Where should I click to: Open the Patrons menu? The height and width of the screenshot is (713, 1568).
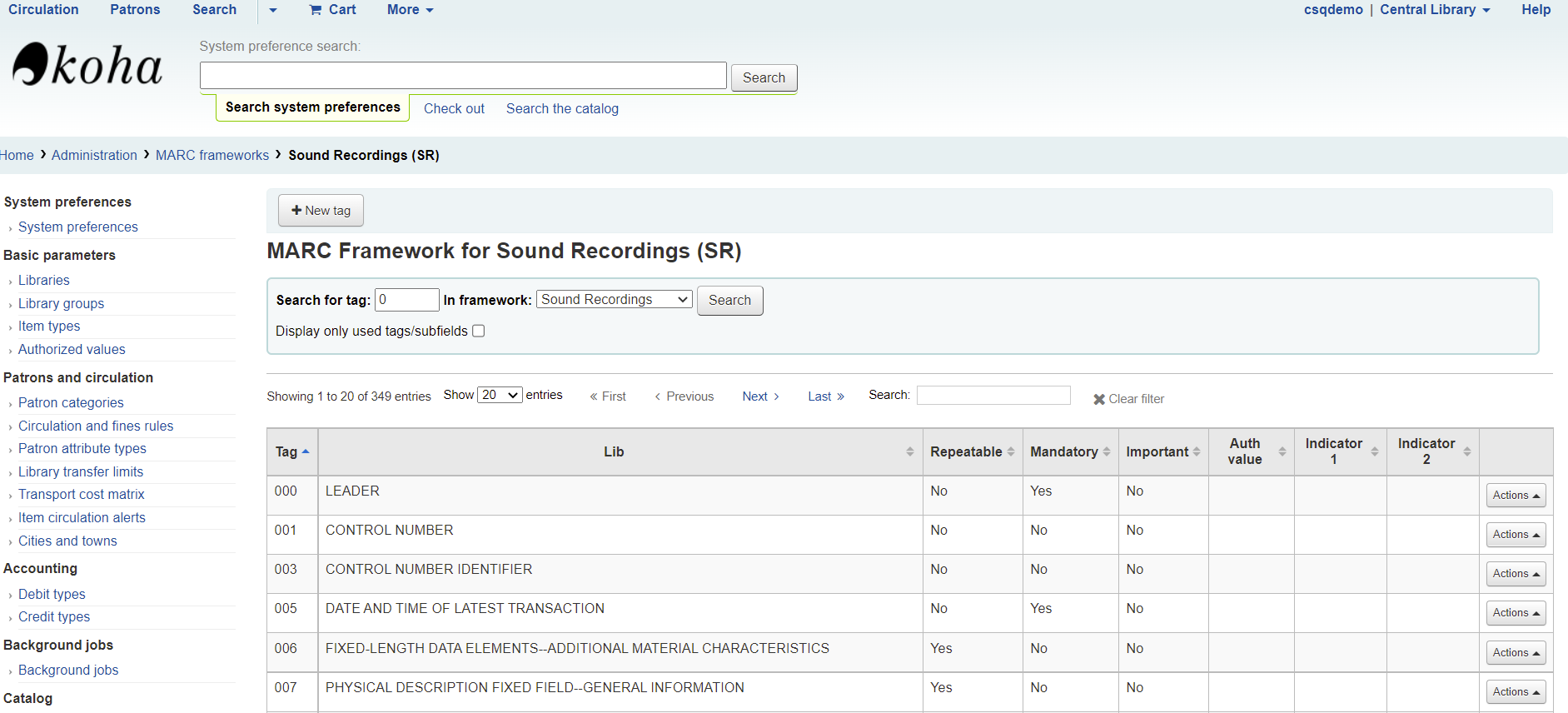pyautogui.click(x=135, y=10)
